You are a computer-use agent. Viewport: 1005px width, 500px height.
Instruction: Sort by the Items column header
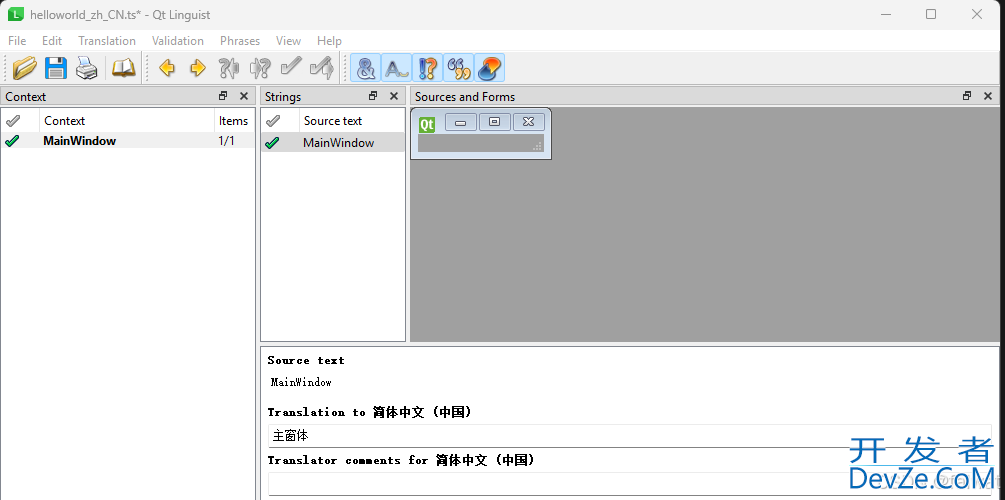tap(234, 121)
